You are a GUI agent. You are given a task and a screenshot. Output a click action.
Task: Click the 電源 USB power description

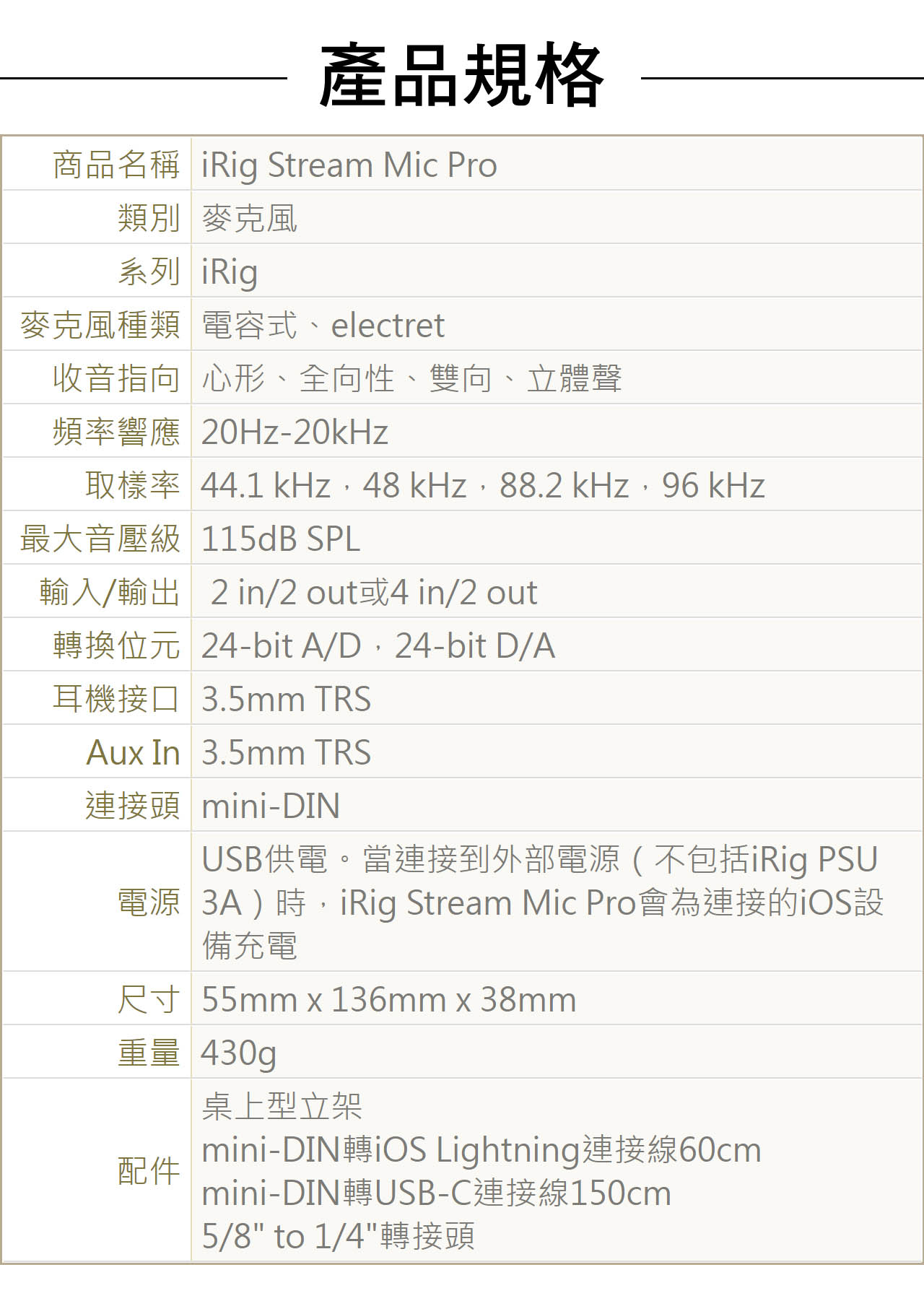click(542, 902)
